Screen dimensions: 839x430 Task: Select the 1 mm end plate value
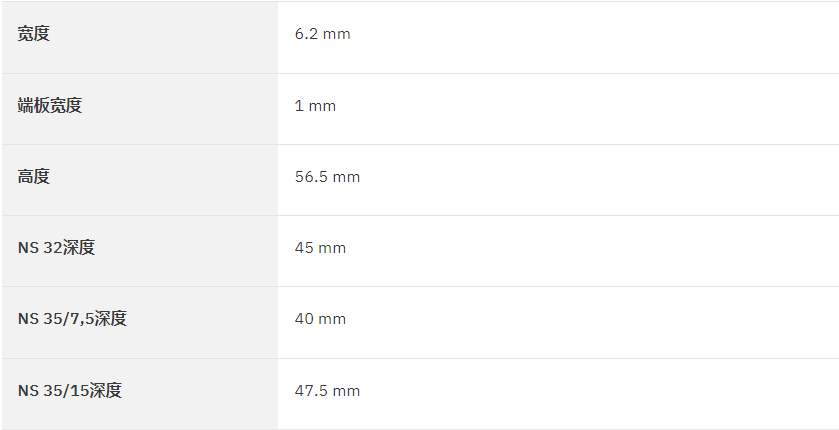point(315,106)
